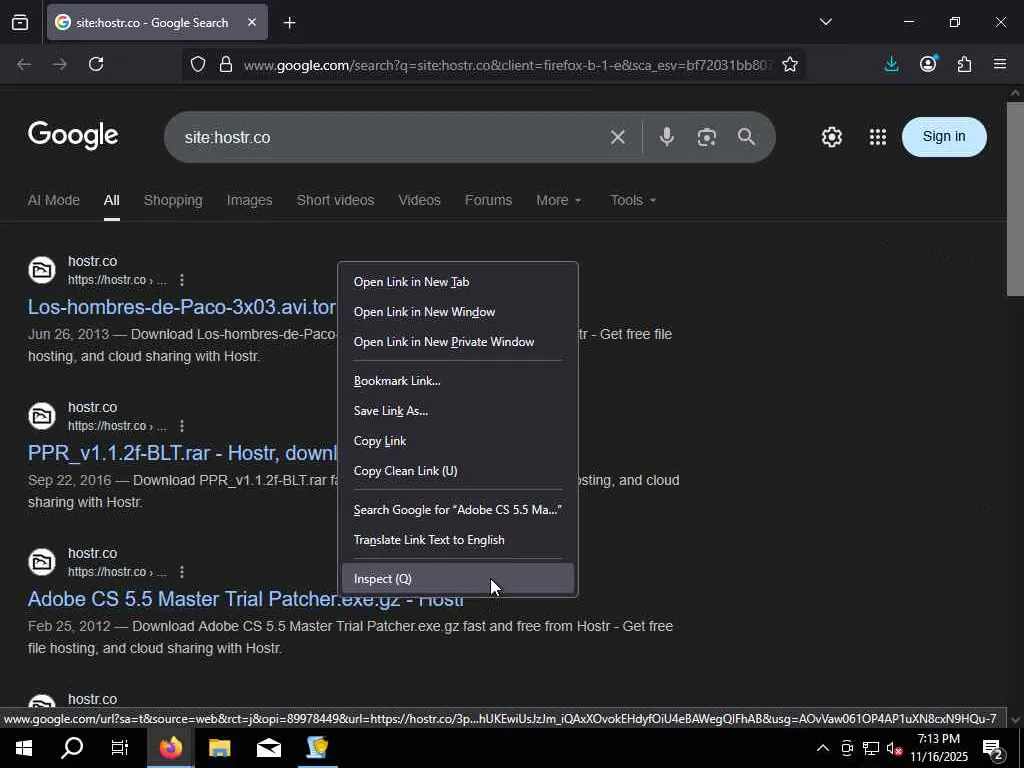
Task: Click in the Google search box
Action: coord(392,137)
